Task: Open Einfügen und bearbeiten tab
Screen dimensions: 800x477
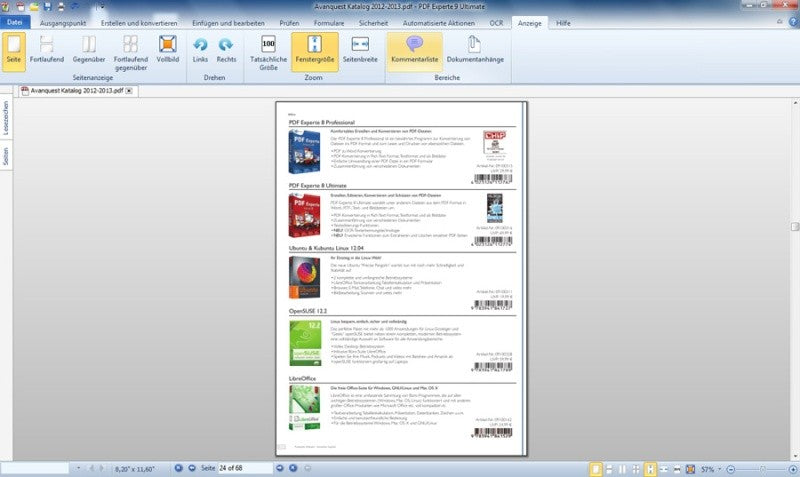Action: pos(228,23)
